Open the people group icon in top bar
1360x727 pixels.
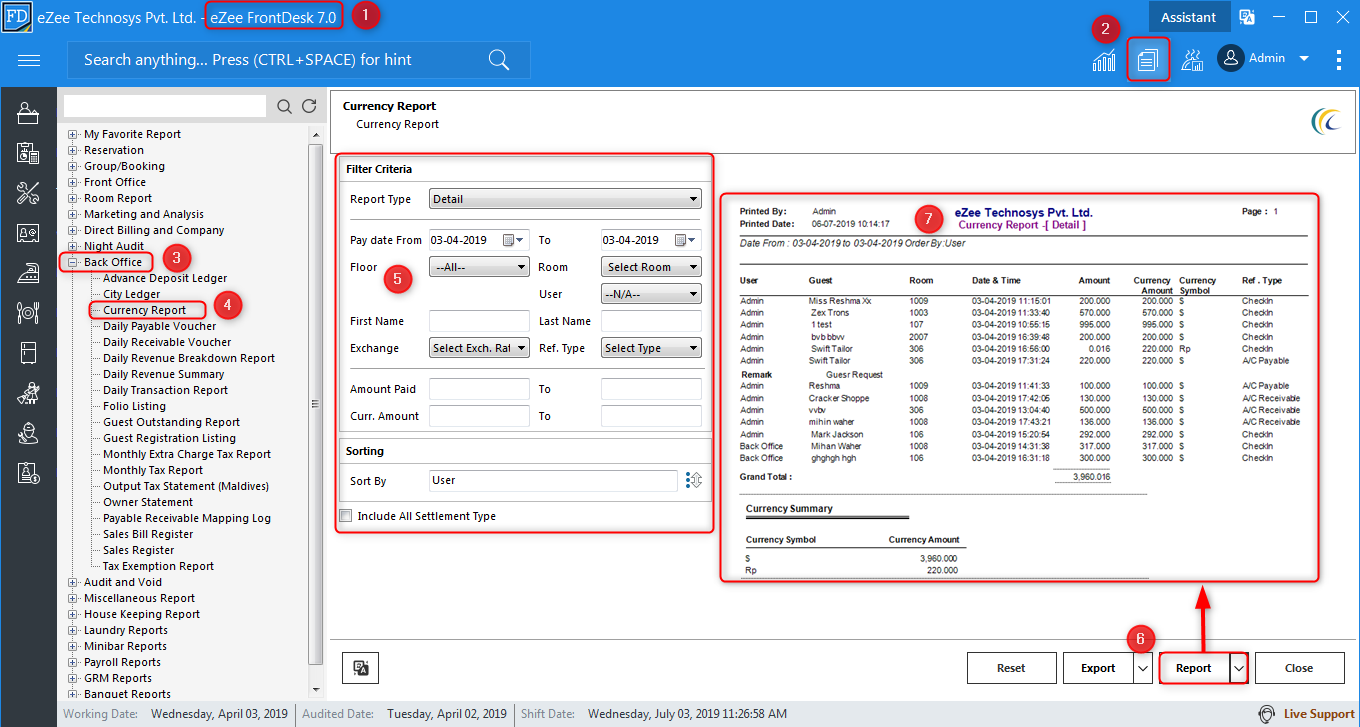pyautogui.click(x=1192, y=60)
